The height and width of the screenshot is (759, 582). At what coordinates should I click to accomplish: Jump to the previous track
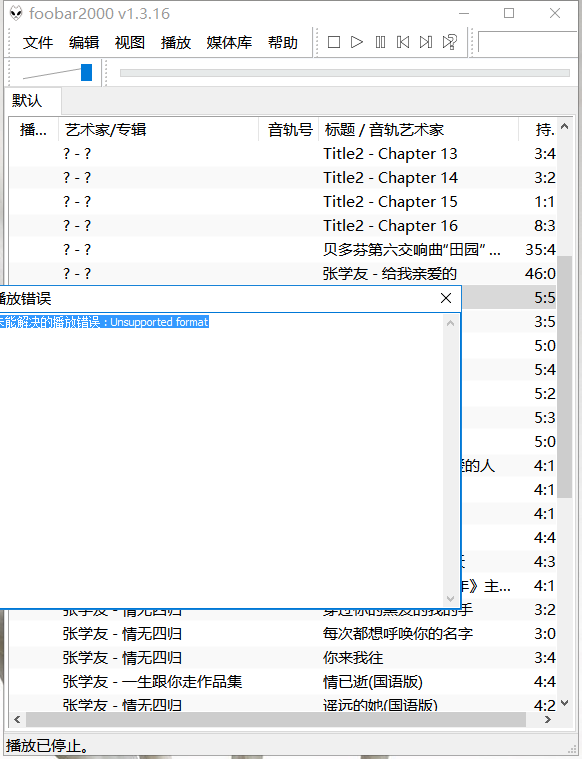(403, 42)
